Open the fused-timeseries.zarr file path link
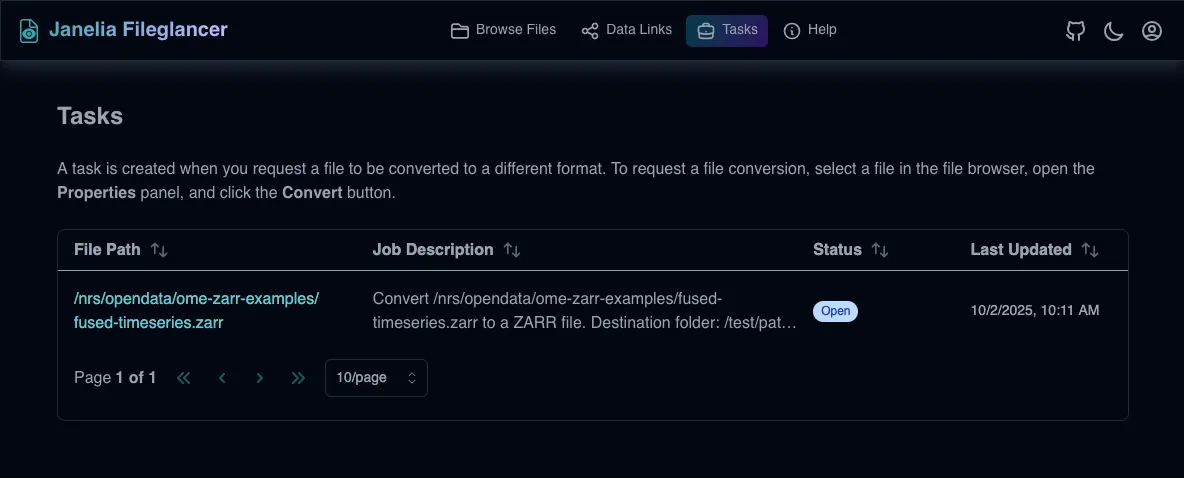 point(196,310)
